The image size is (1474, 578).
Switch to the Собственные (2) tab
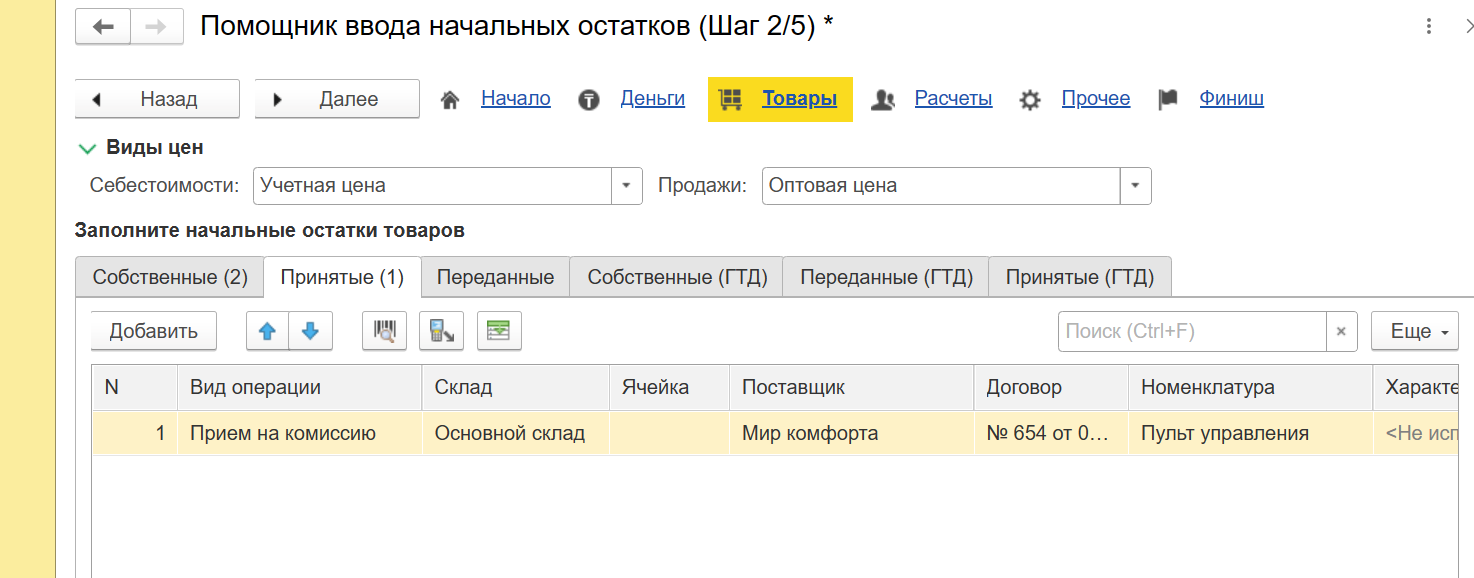tap(170, 278)
